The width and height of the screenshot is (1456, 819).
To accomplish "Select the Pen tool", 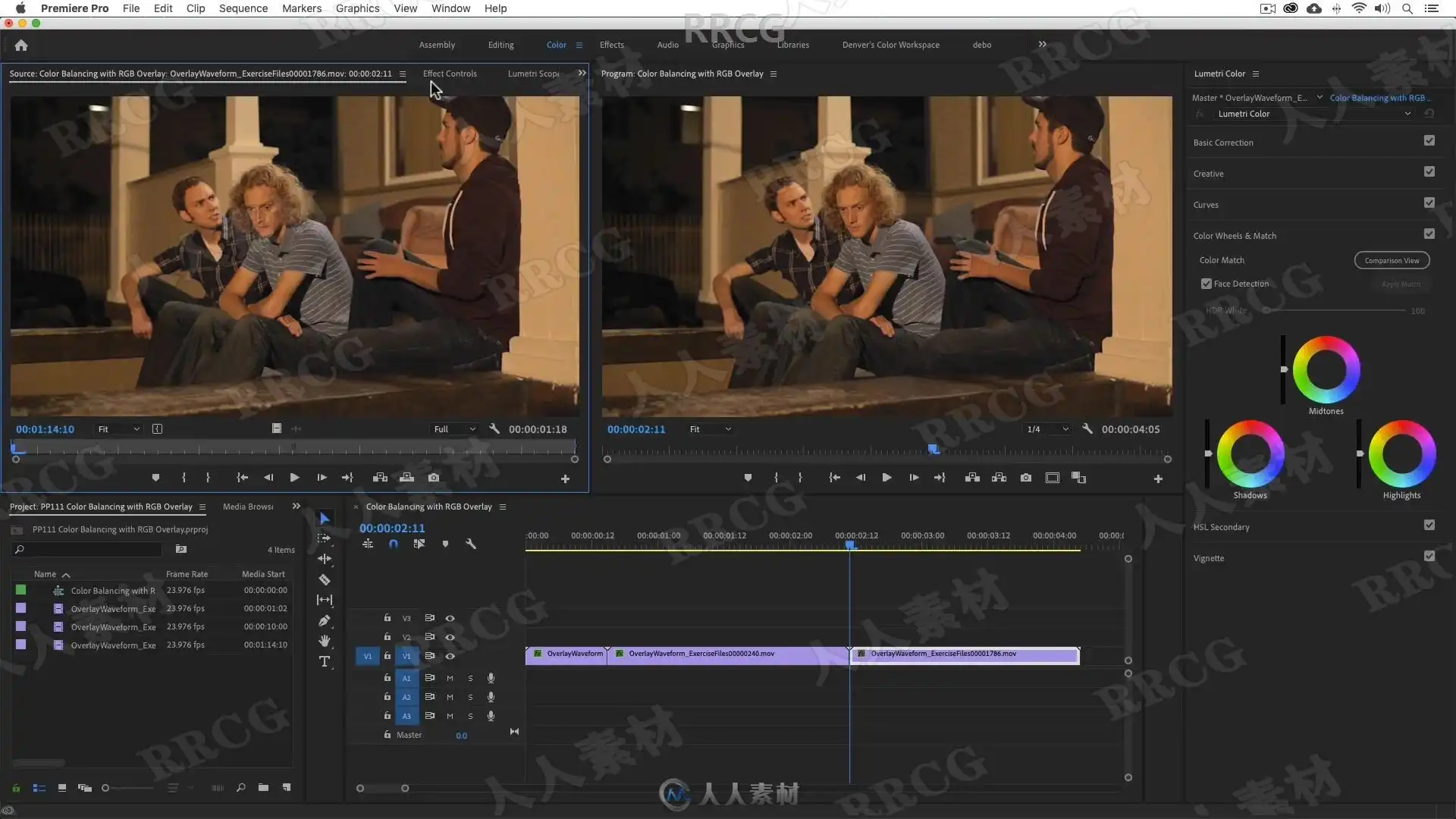I will [324, 620].
